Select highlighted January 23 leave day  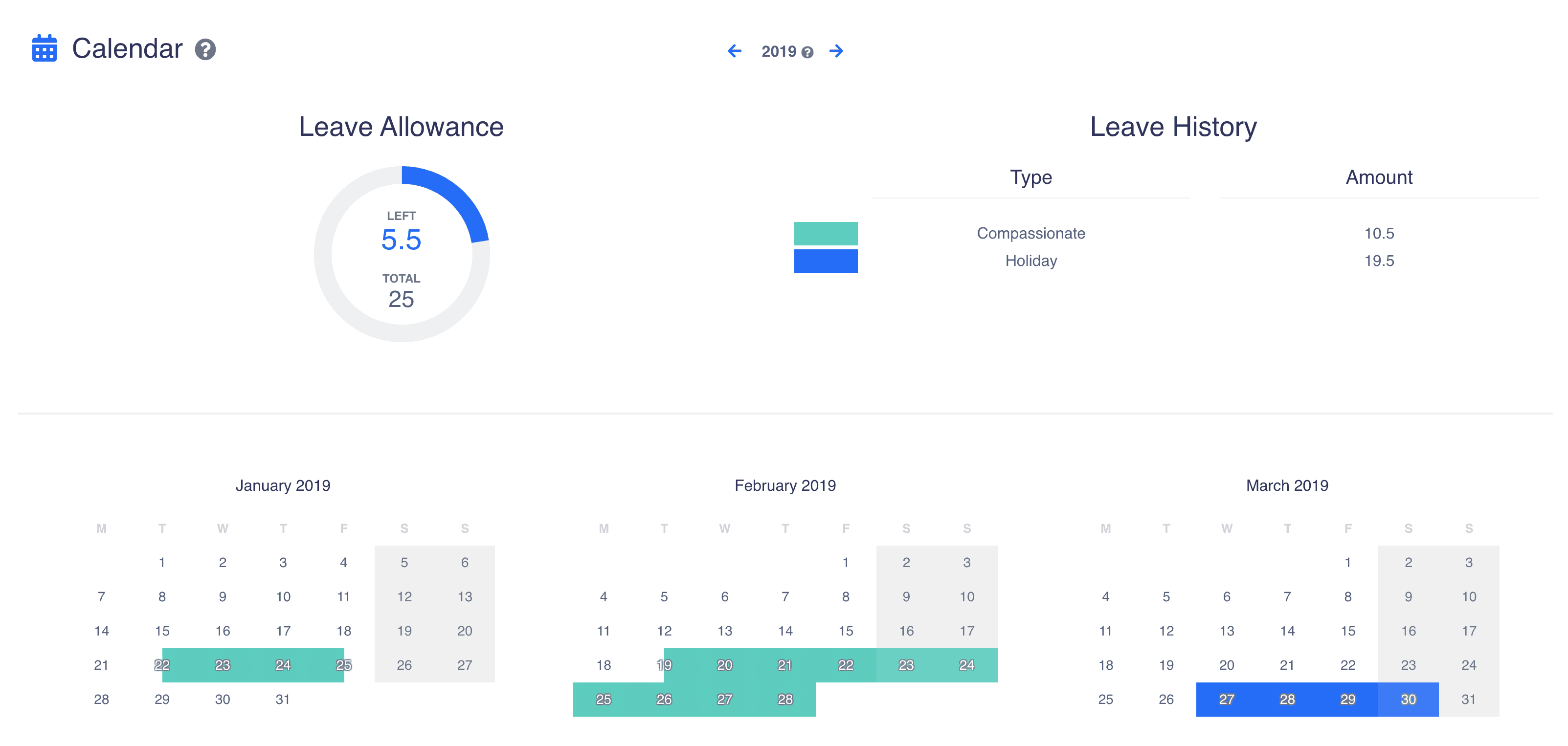223,665
